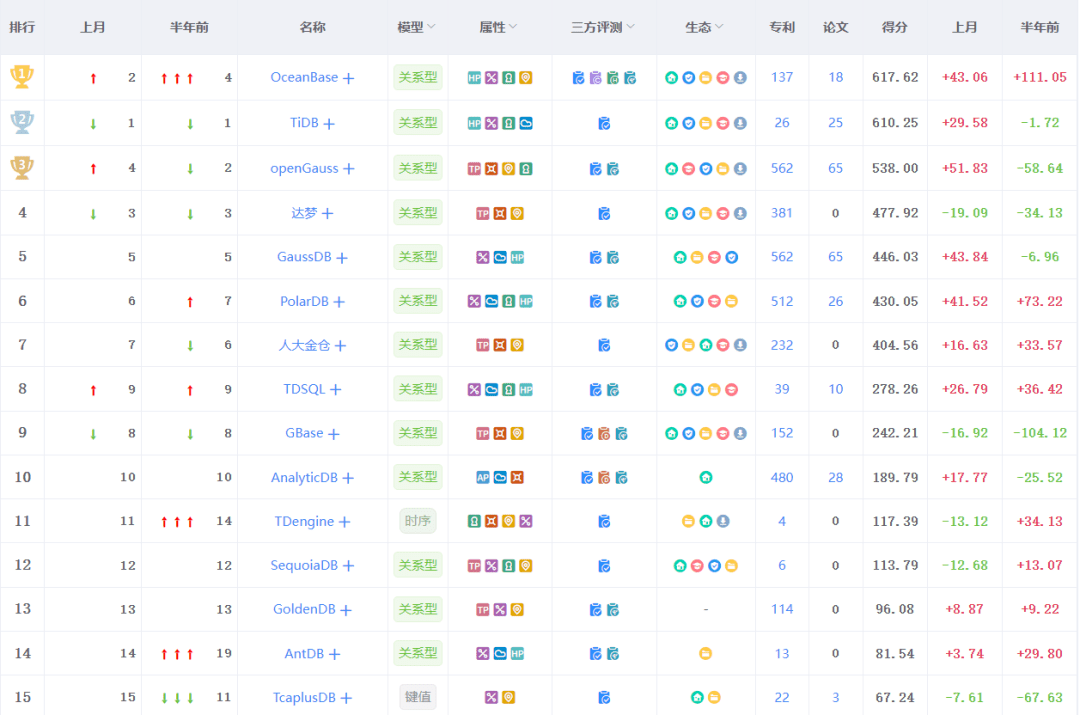Click the 时序 model tag for TDengine
Image resolution: width=1080 pixels, height=715 pixels.
tap(417, 521)
